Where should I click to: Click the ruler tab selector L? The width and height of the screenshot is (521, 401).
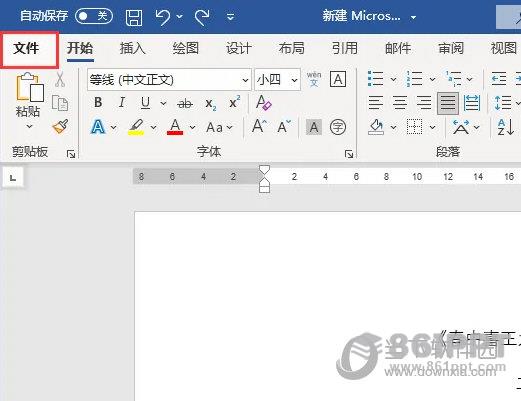pos(13,178)
